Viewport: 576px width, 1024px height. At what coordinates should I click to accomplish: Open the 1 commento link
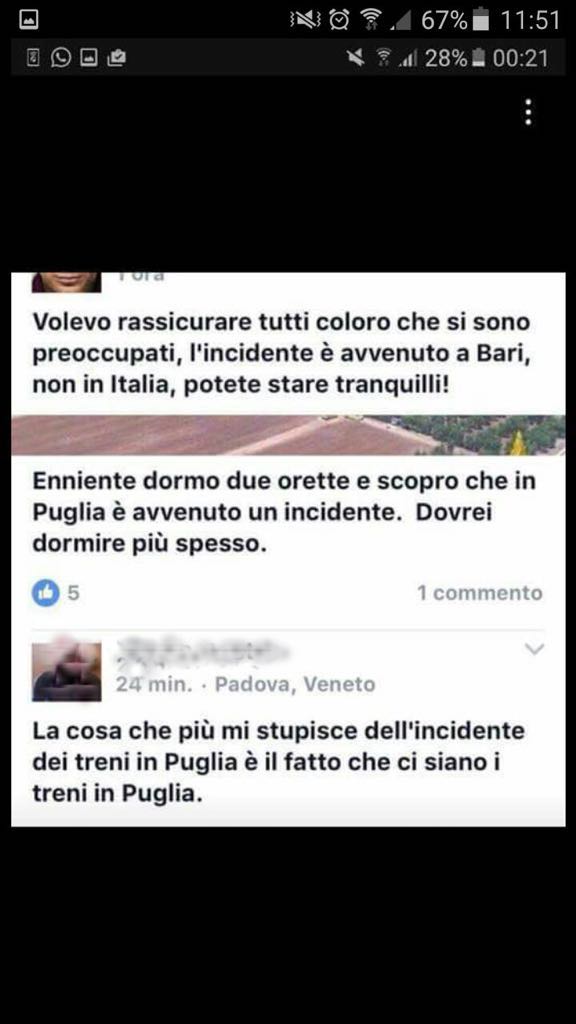click(x=480, y=593)
